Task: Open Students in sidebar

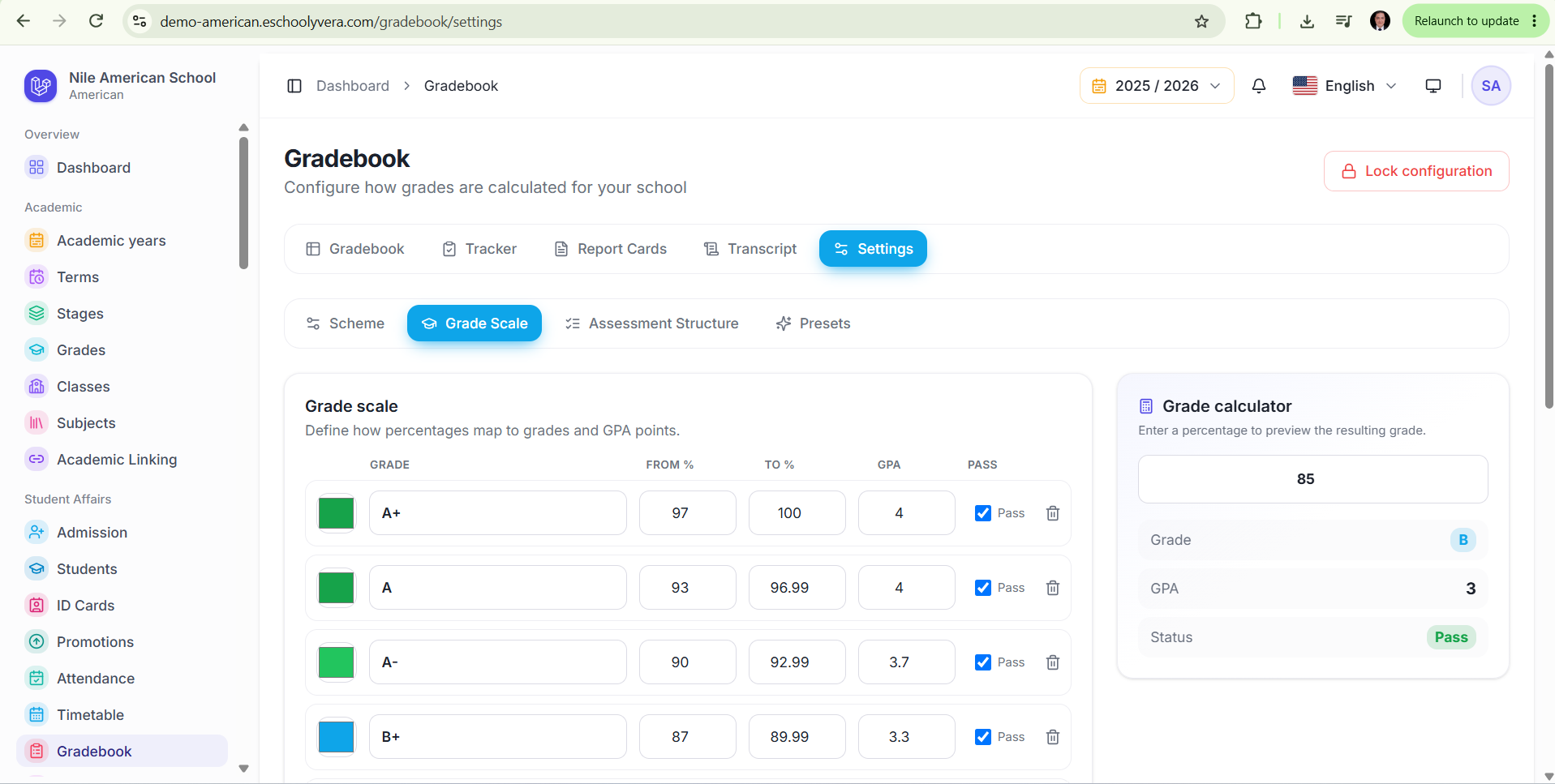Action: [x=122, y=569]
